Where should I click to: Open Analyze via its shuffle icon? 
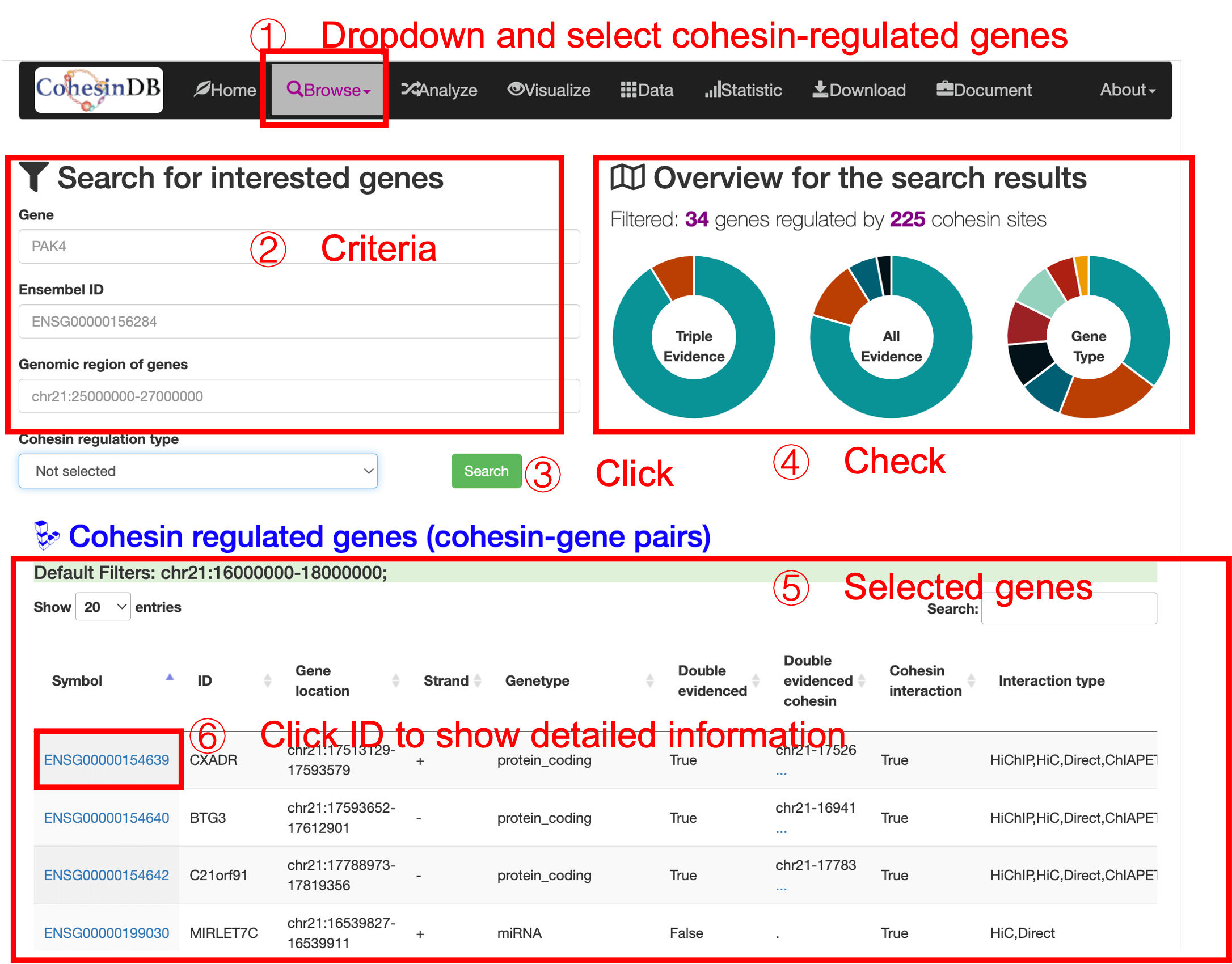[x=410, y=90]
